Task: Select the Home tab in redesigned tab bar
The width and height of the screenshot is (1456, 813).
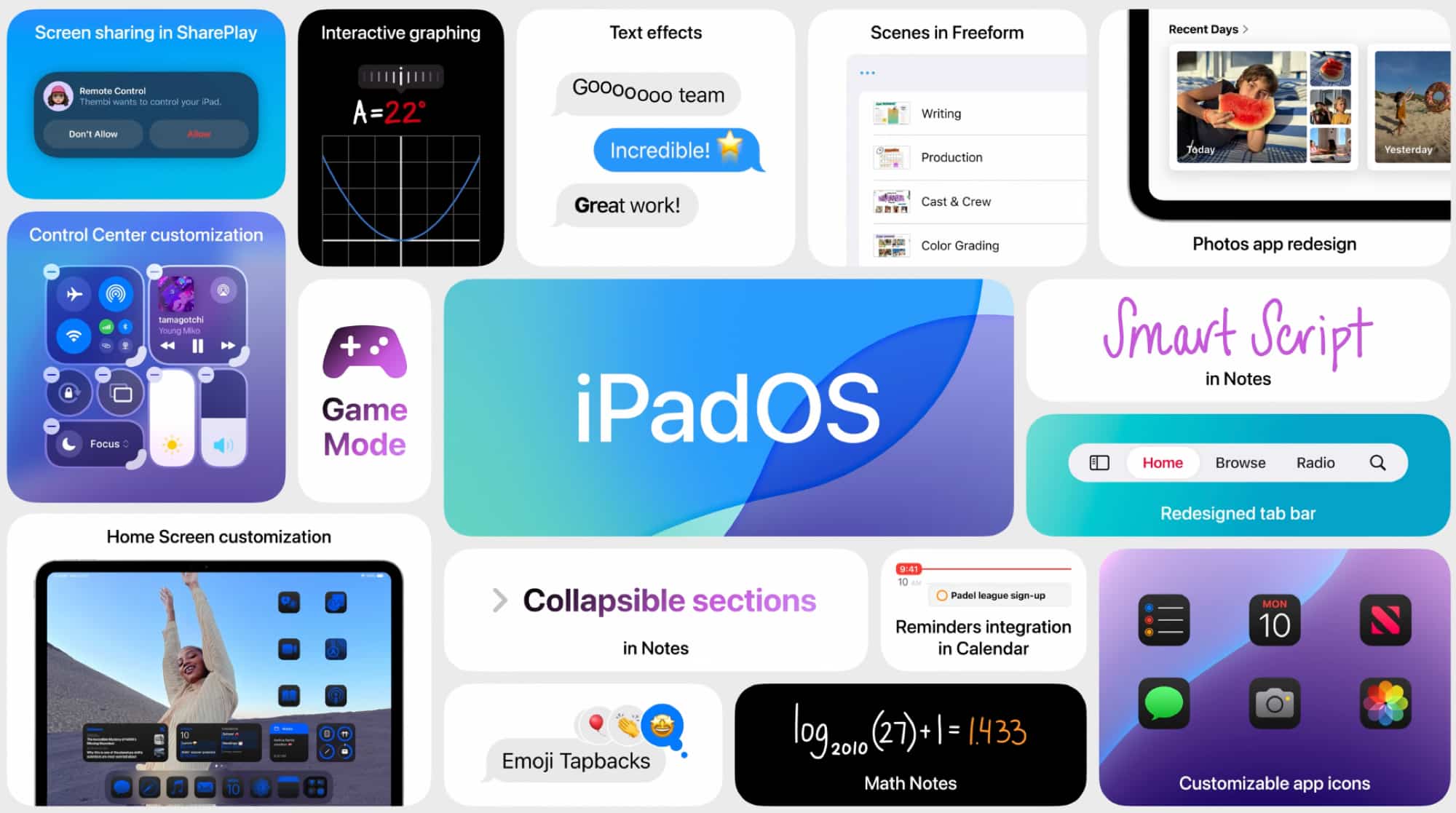Action: (x=1162, y=462)
